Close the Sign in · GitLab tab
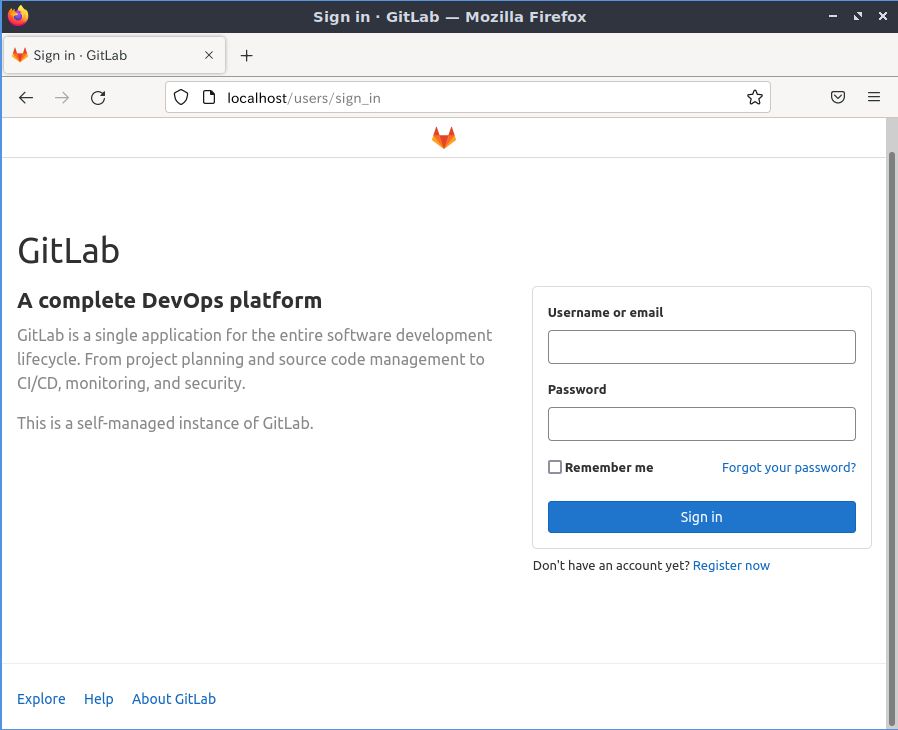The width and height of the screenshot is (898, 730). (209, 55)
